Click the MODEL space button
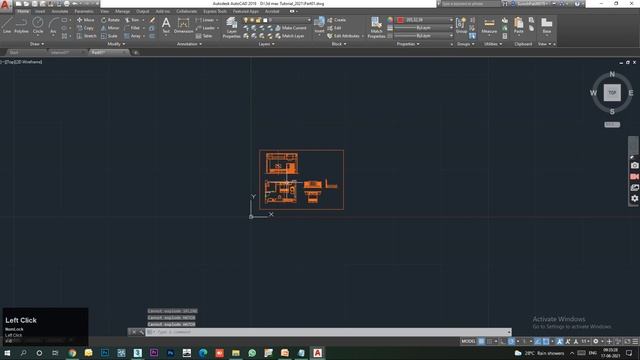Image resolution: width=640 pixels, height=360 pixels. tap(468, 341)
